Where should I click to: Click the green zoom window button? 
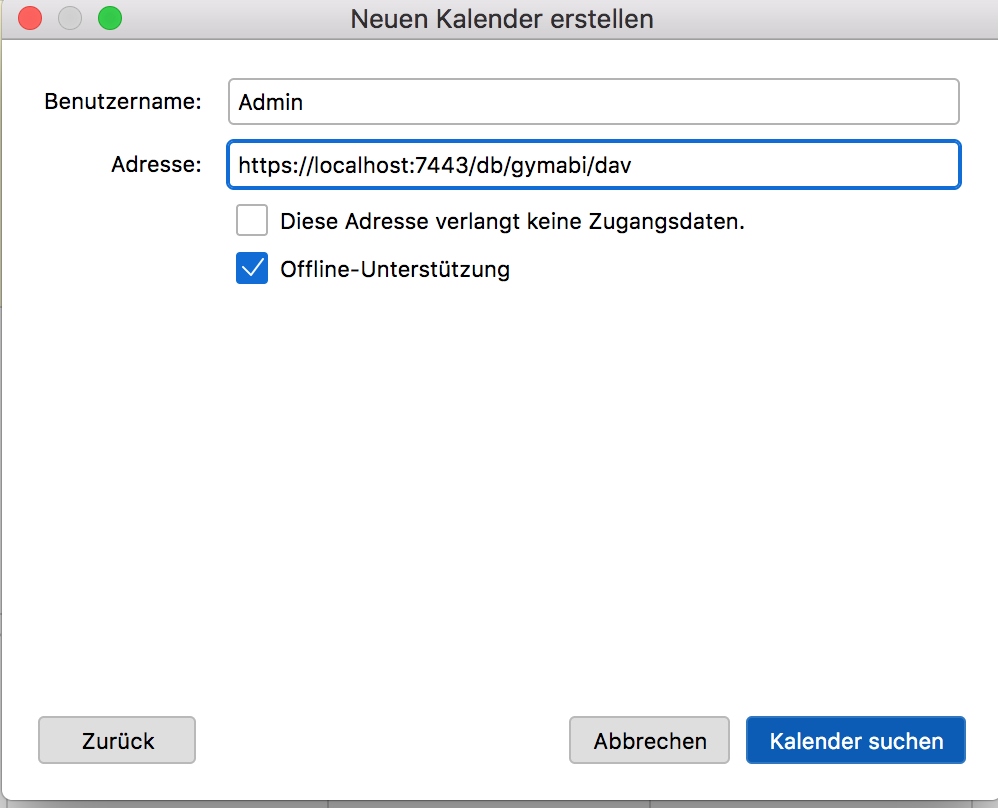(109, 18)
